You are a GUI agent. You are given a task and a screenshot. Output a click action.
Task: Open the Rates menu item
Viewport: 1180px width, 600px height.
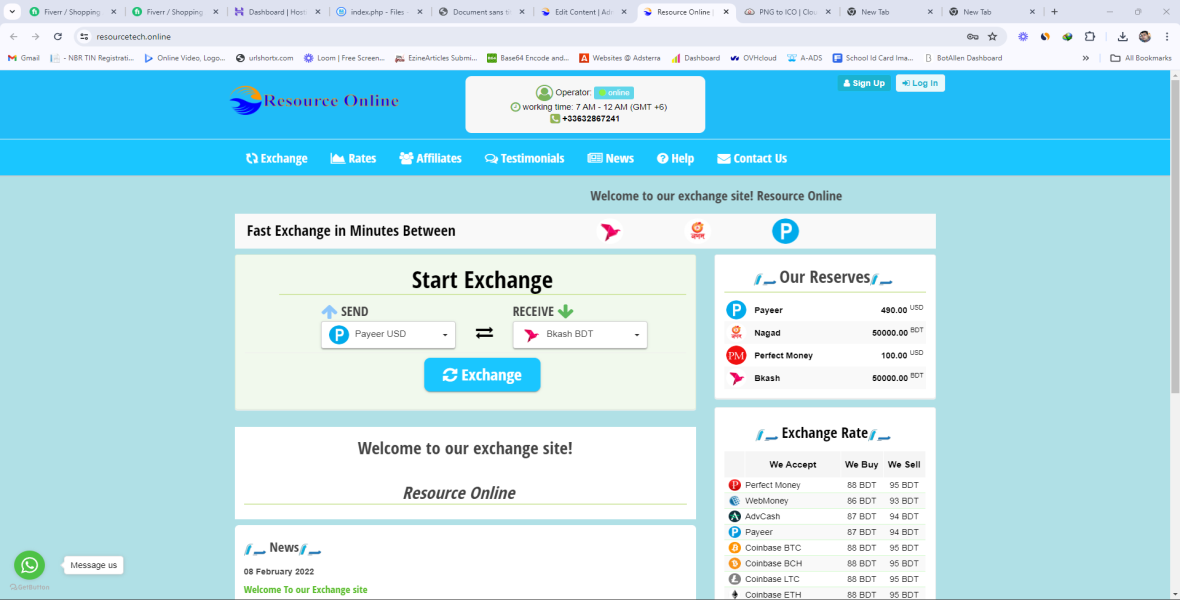click(x=353, y=158)
